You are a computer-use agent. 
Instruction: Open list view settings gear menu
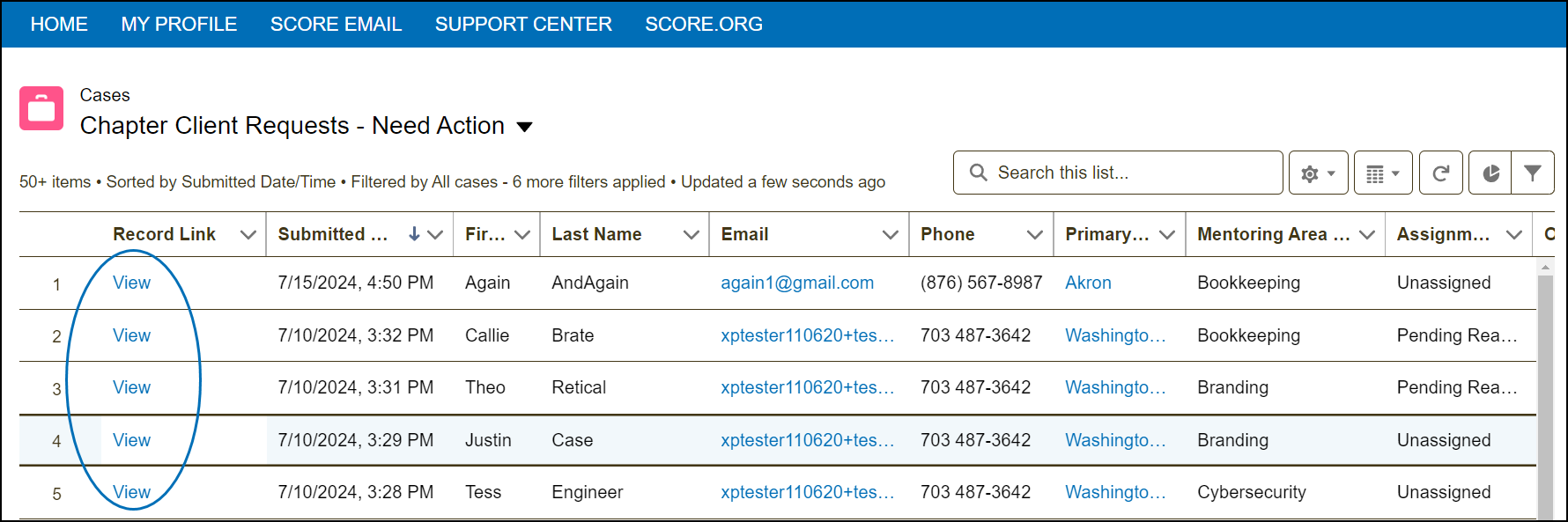pos(1318,173)
